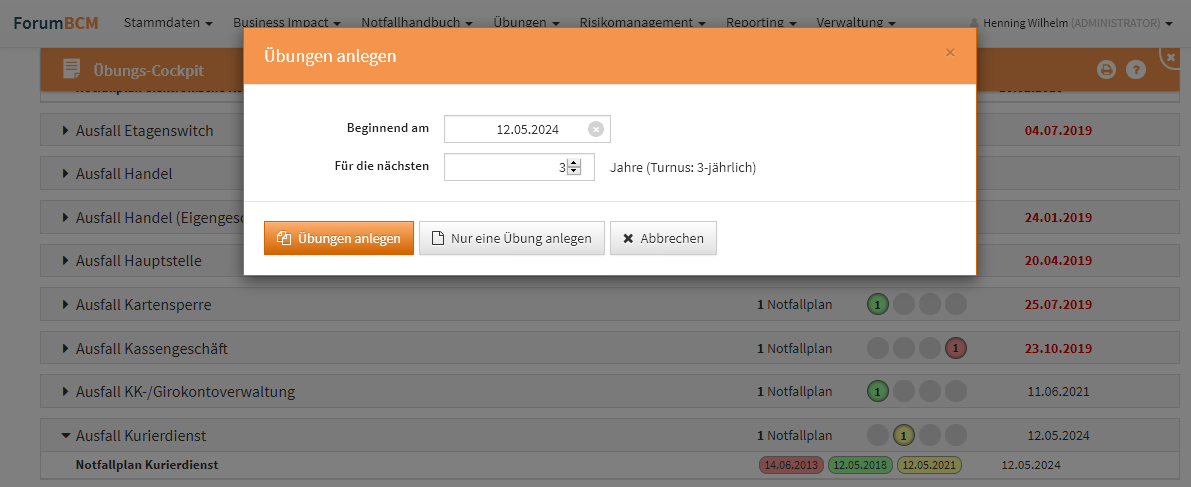Collapse Ausfall Kurierdienst row
The width and height of the screenshot is (1191, 487).
click(66, 436)
